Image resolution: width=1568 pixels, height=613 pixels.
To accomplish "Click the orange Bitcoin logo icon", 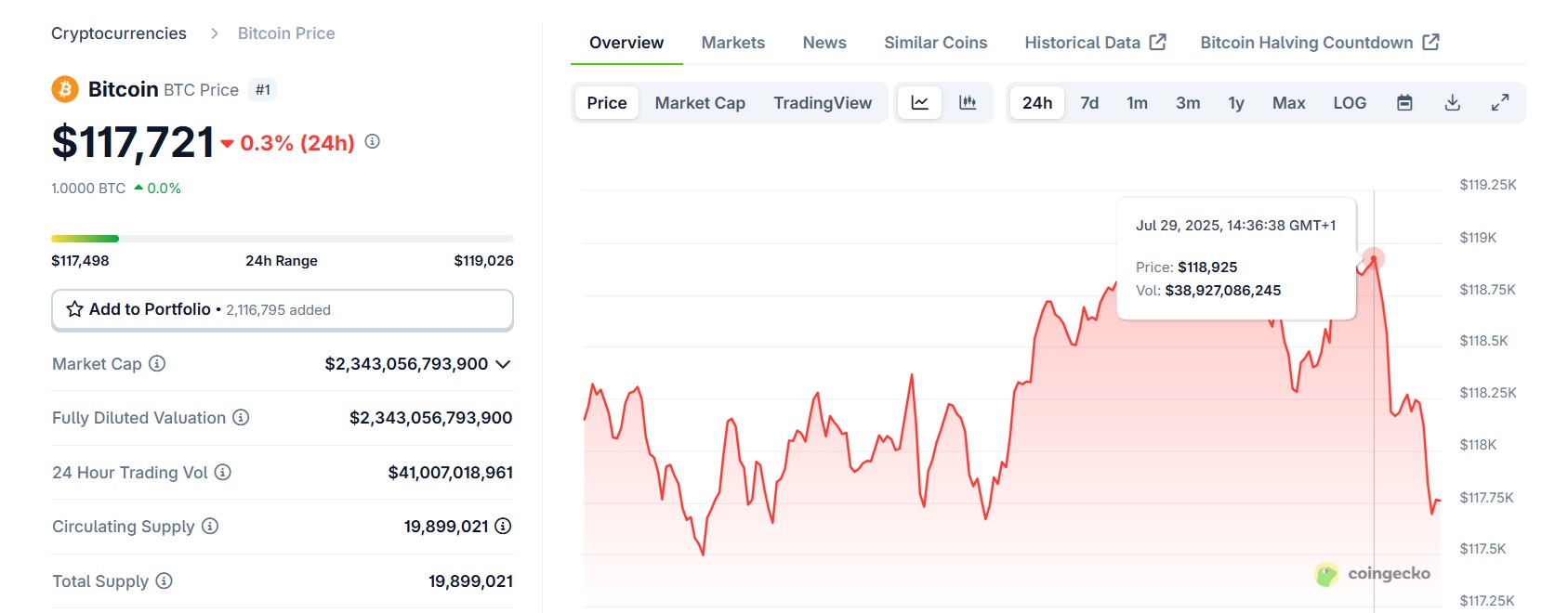I will pyautogui.click(x=64, y=89).
